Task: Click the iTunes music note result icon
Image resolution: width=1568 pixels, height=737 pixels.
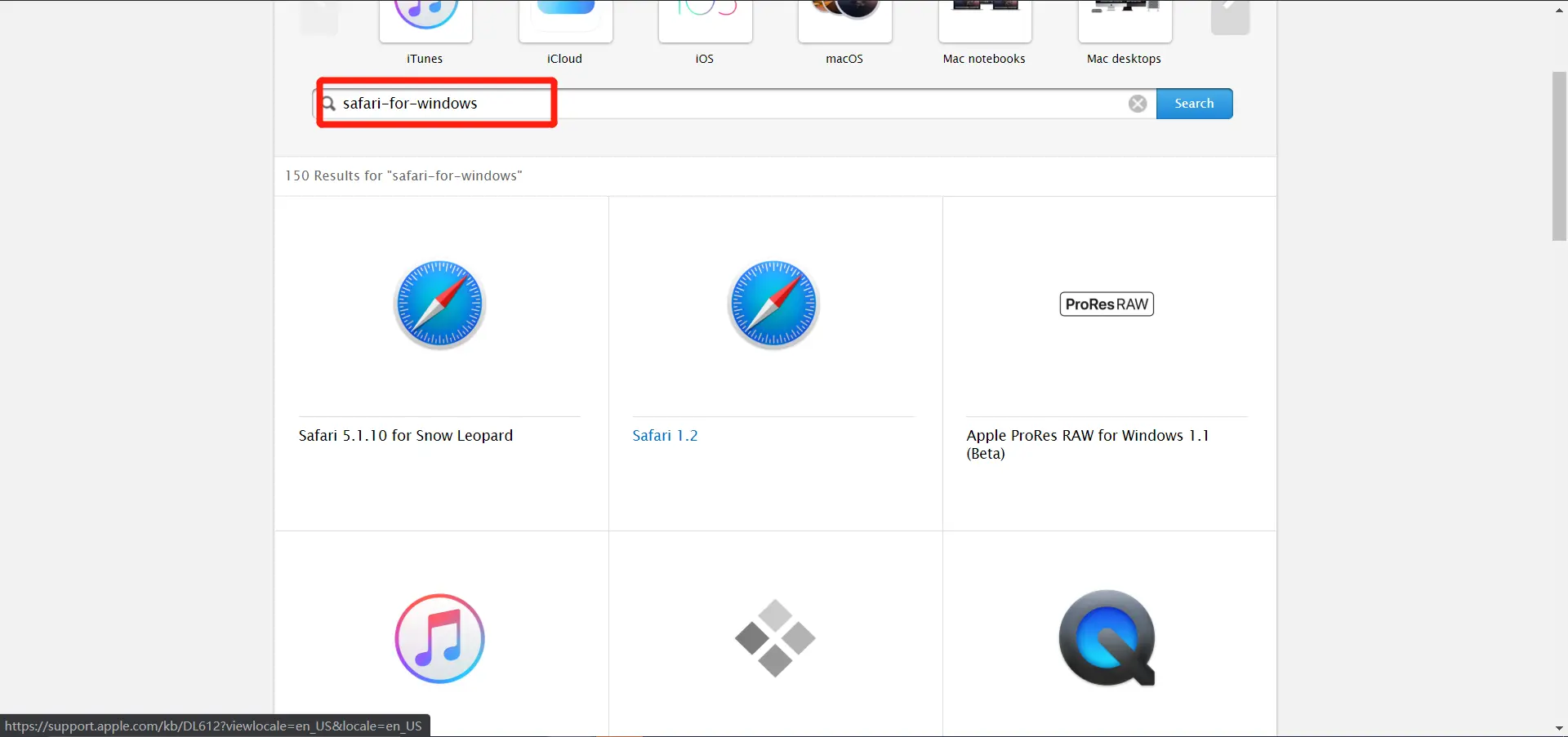Action: click(439, 638)
